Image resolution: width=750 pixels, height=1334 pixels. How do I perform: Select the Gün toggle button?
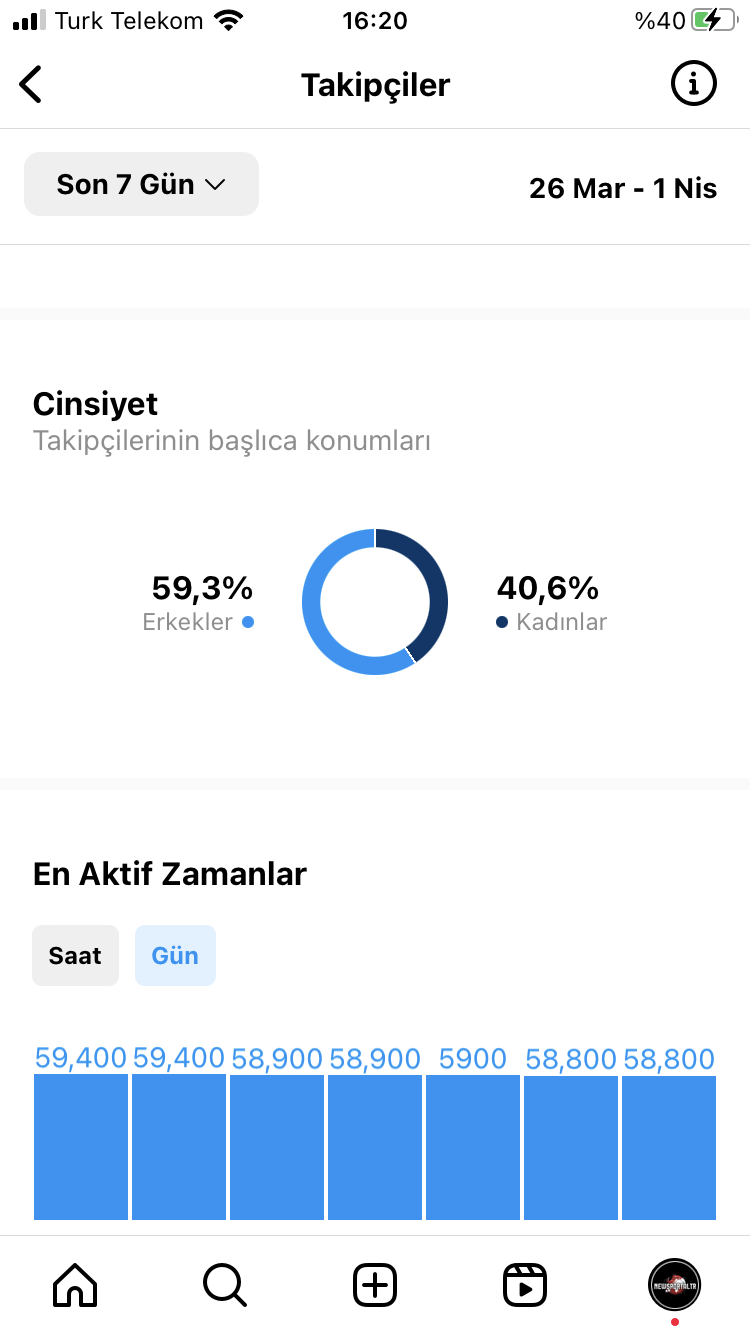pyautogui.click(x=175, y=956)
